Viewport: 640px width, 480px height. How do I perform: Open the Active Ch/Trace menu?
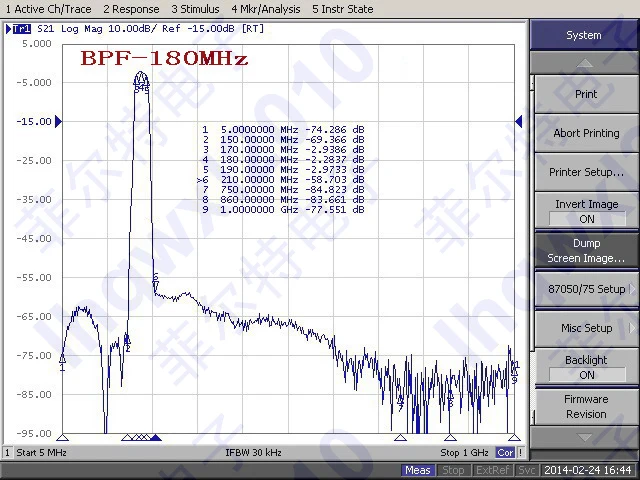[x=48, y=9]
